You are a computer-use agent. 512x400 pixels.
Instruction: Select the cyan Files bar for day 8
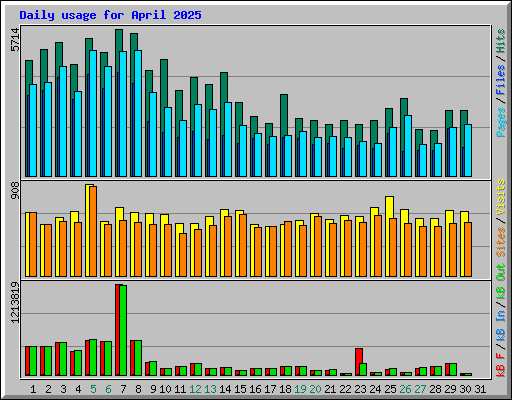point(138,113)
